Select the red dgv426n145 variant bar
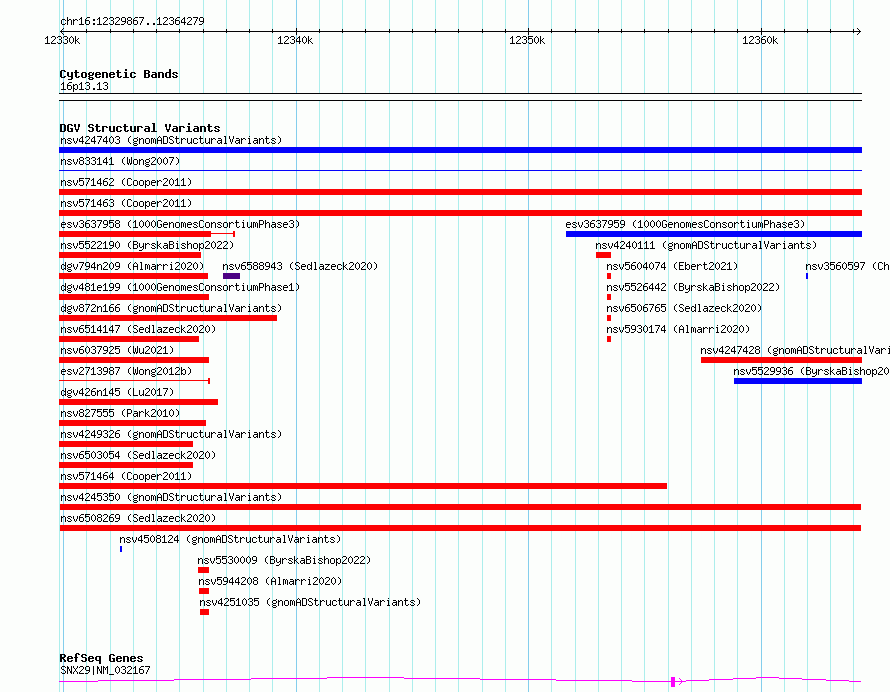This screenshot has height=692, width=890. [x=138, y=402]
